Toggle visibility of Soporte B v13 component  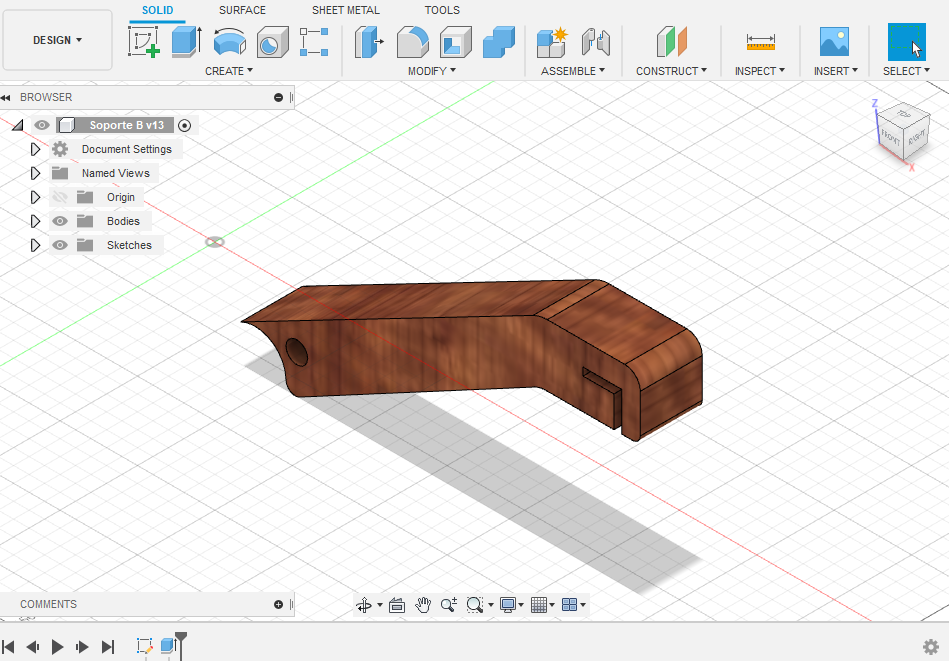point(41,125)
